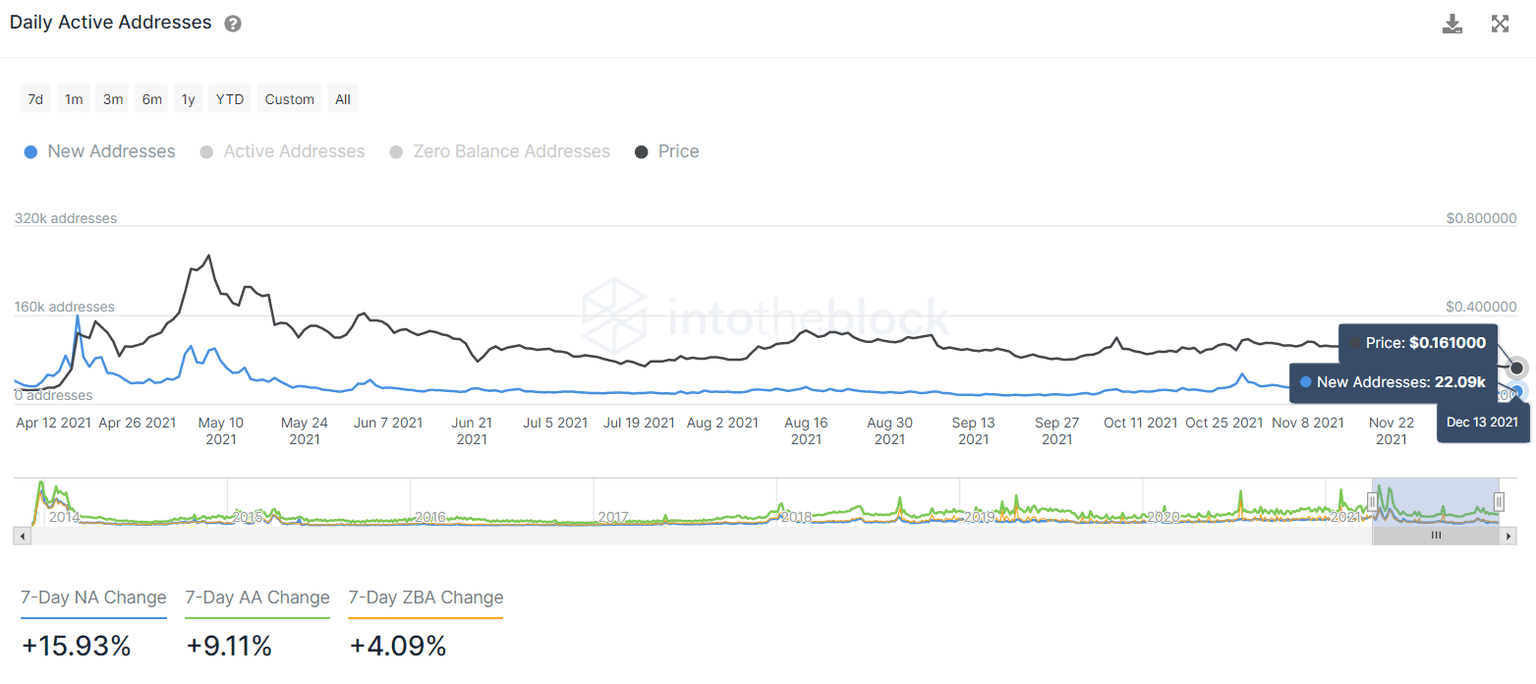Click the download chart icon
Image resolution: width=1536 pixels, height=684 pixels.
click(1452, 24)
